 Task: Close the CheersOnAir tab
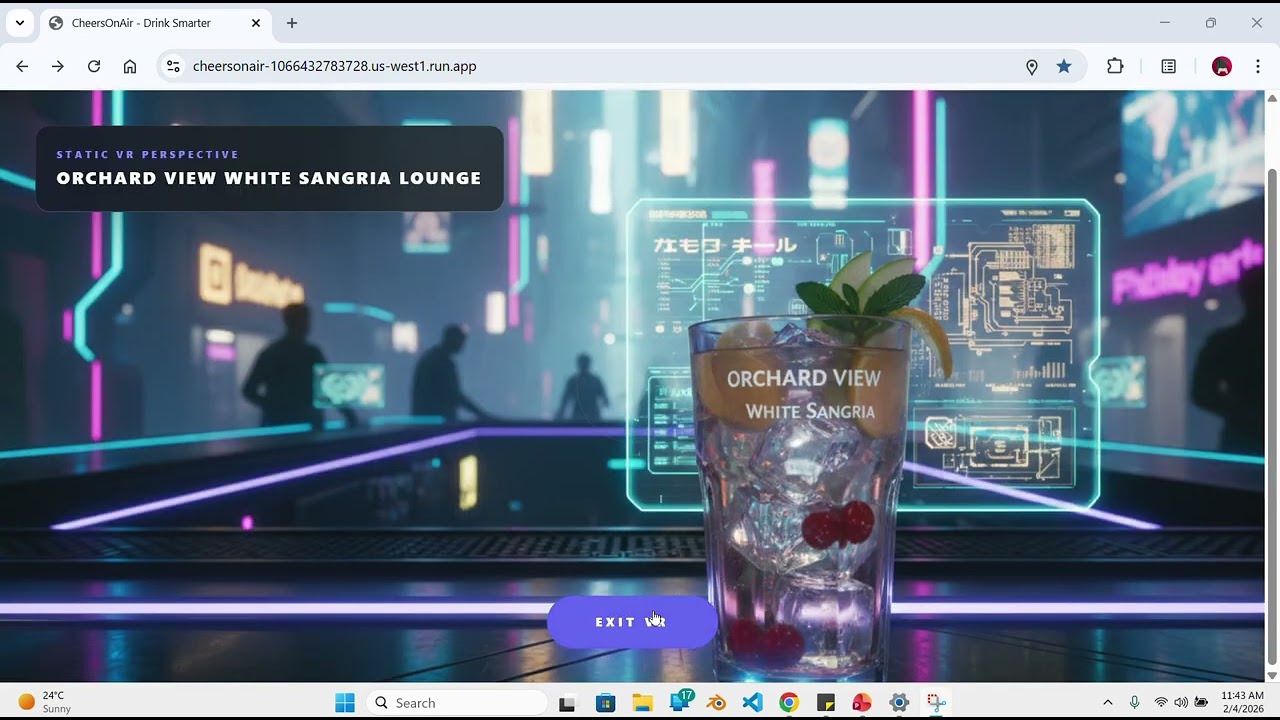click(256, 23)
